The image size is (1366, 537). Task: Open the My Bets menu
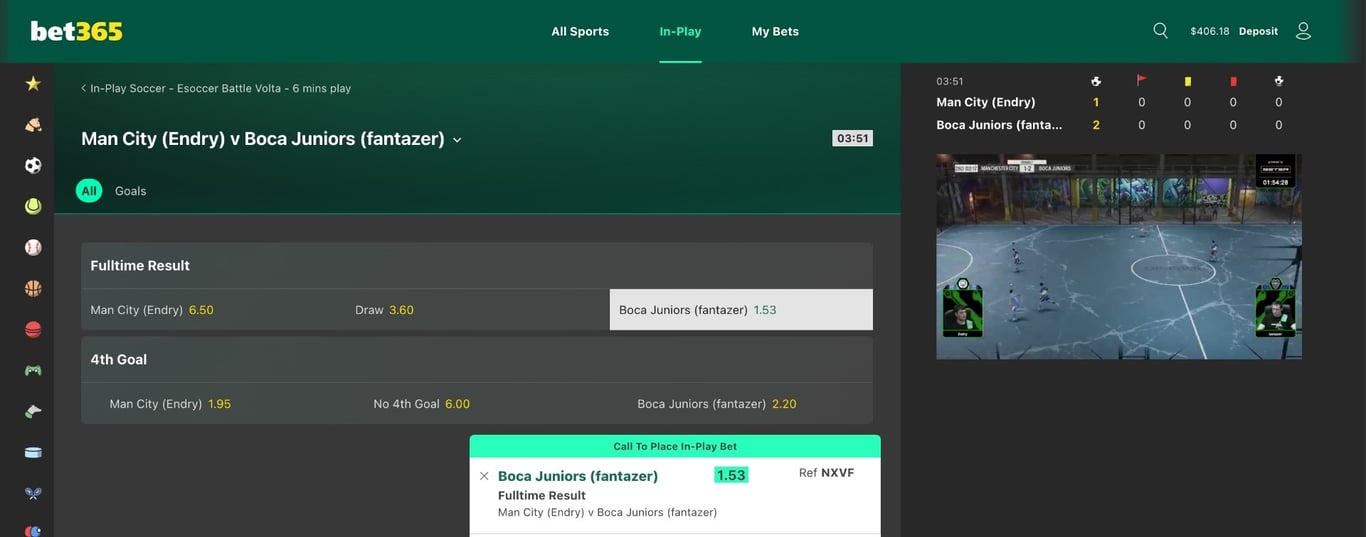point(775,31)
